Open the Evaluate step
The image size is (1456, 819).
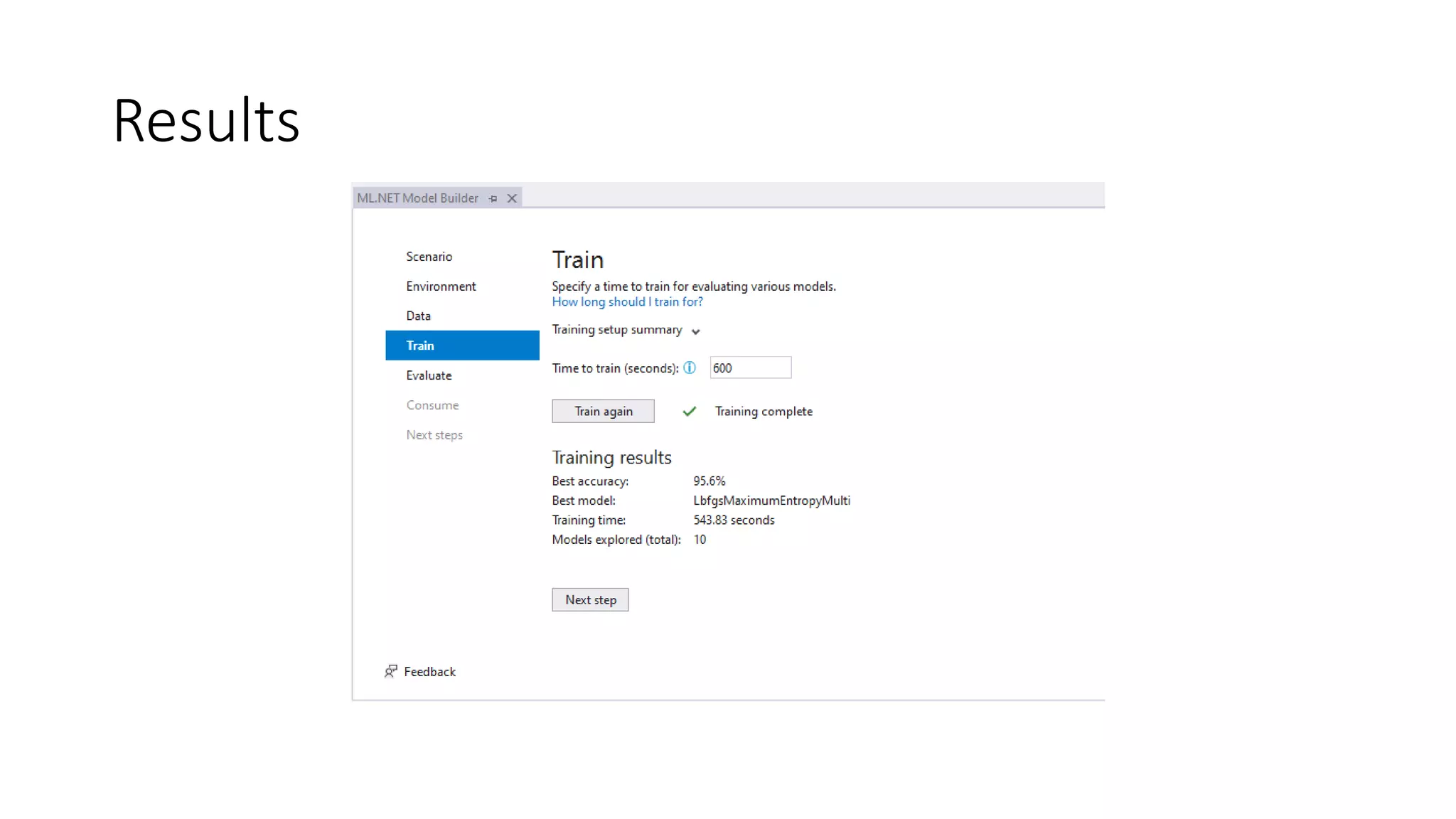point(429,375)
